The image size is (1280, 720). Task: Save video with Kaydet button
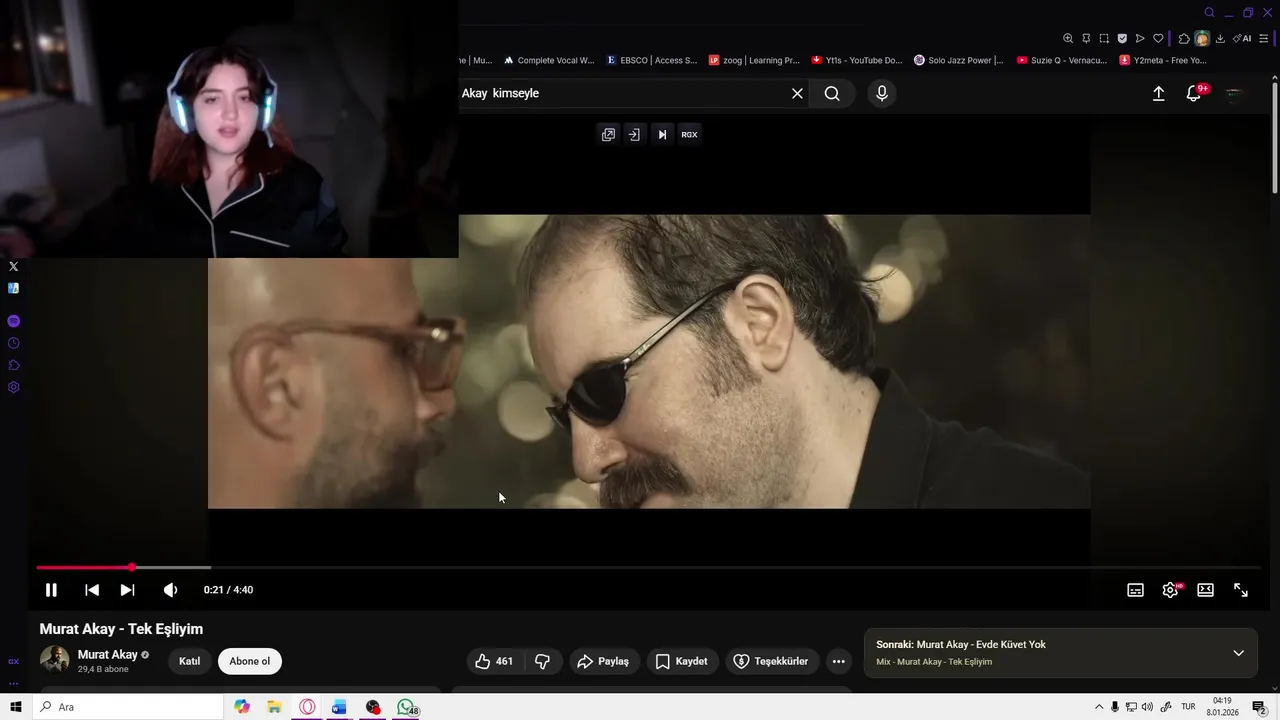(x=681, y=661)
